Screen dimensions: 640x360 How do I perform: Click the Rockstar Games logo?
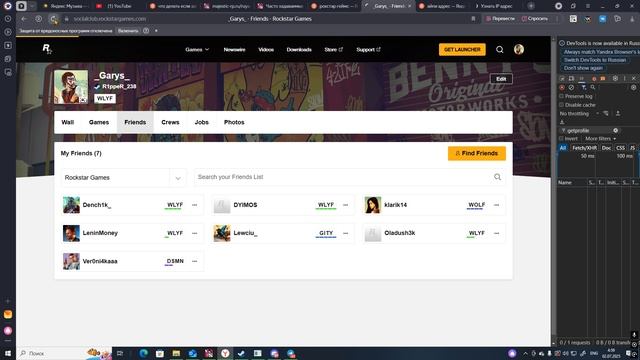[x=47, y=49]
